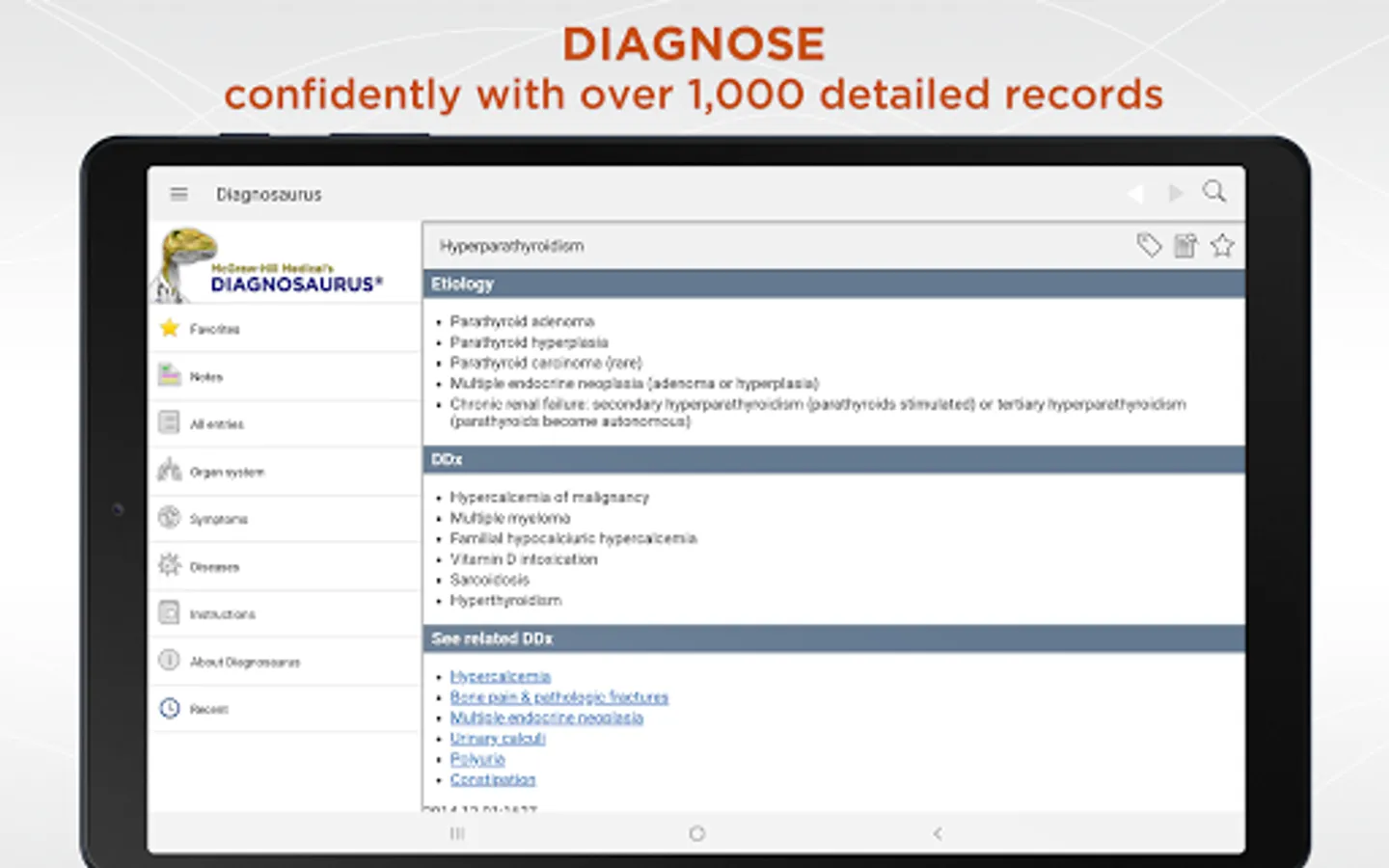Open Recent clock icon
The height and width of the screenshot is (868, 1389).
[170, 708]
